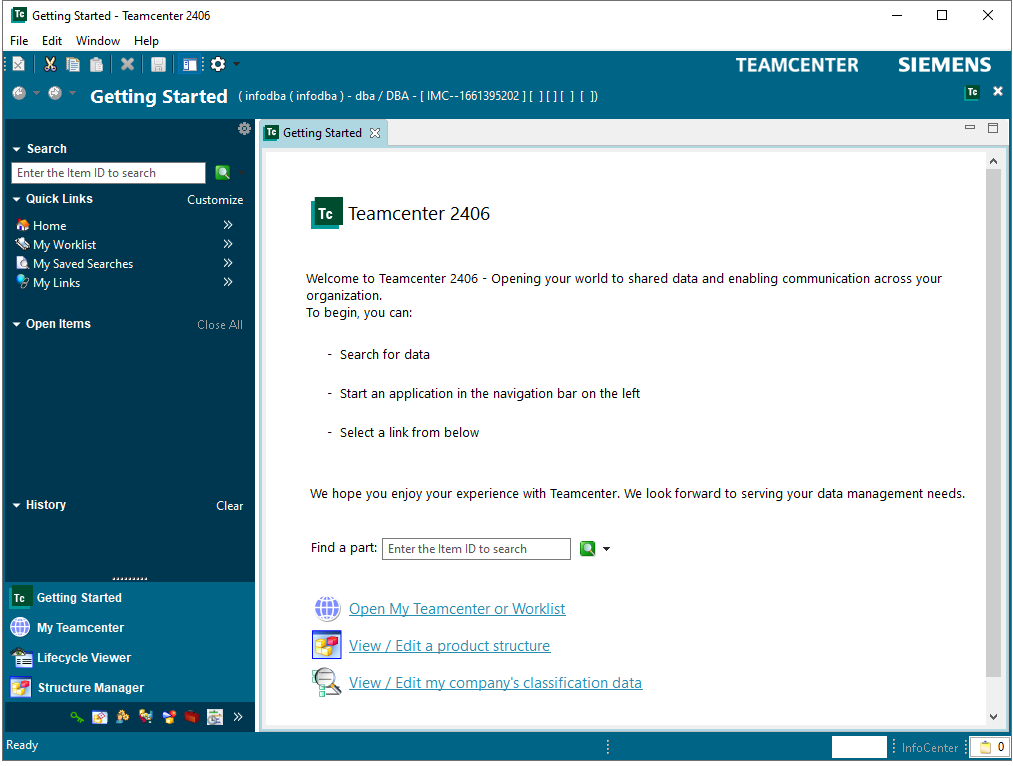
Task: Click the Copy toolbar icon
Action: click(x=73, y=64)
